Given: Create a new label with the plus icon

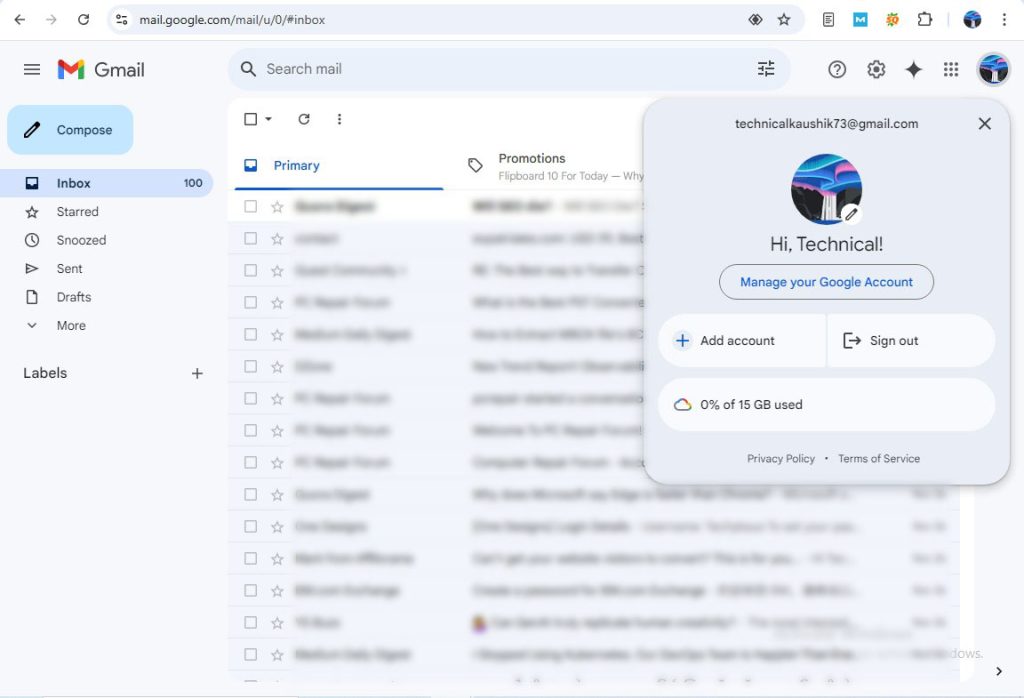Looking at the screenshot, I should [197, 373].
